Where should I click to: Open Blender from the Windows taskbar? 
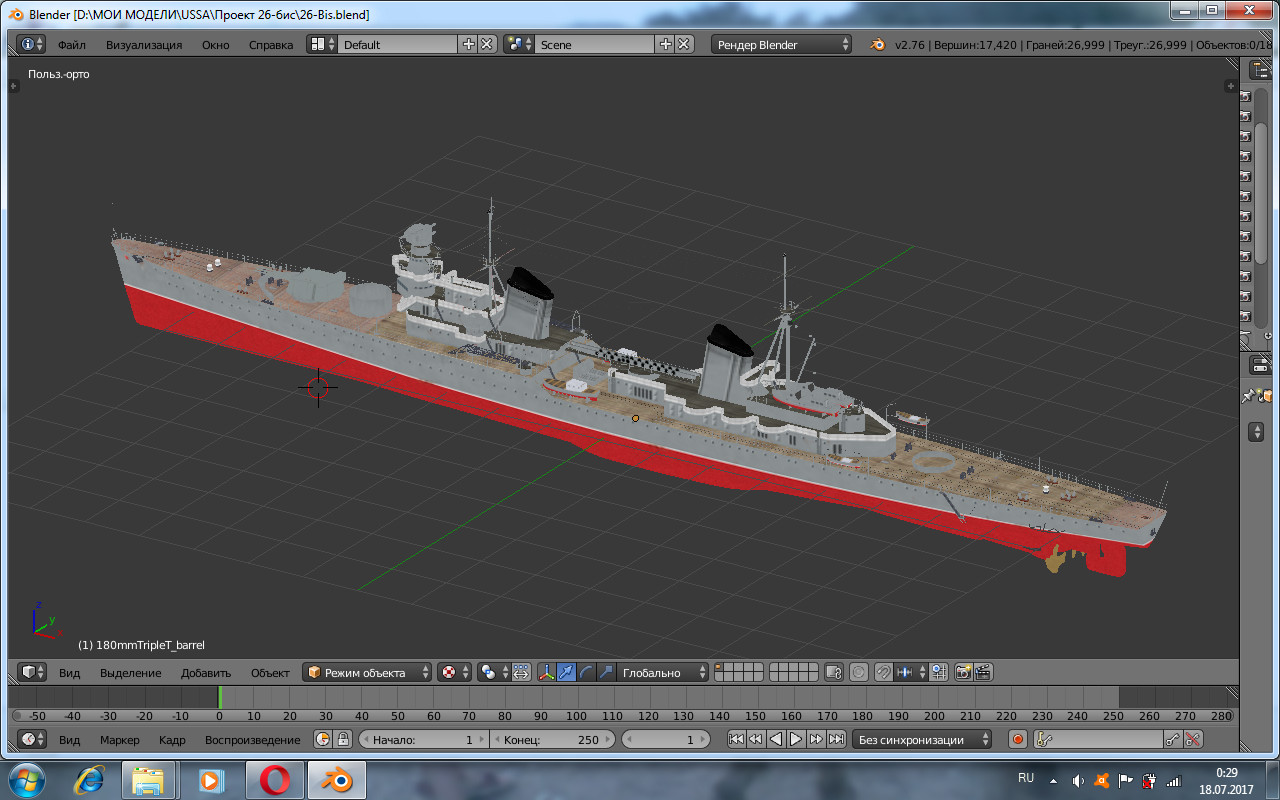(336, 779)
